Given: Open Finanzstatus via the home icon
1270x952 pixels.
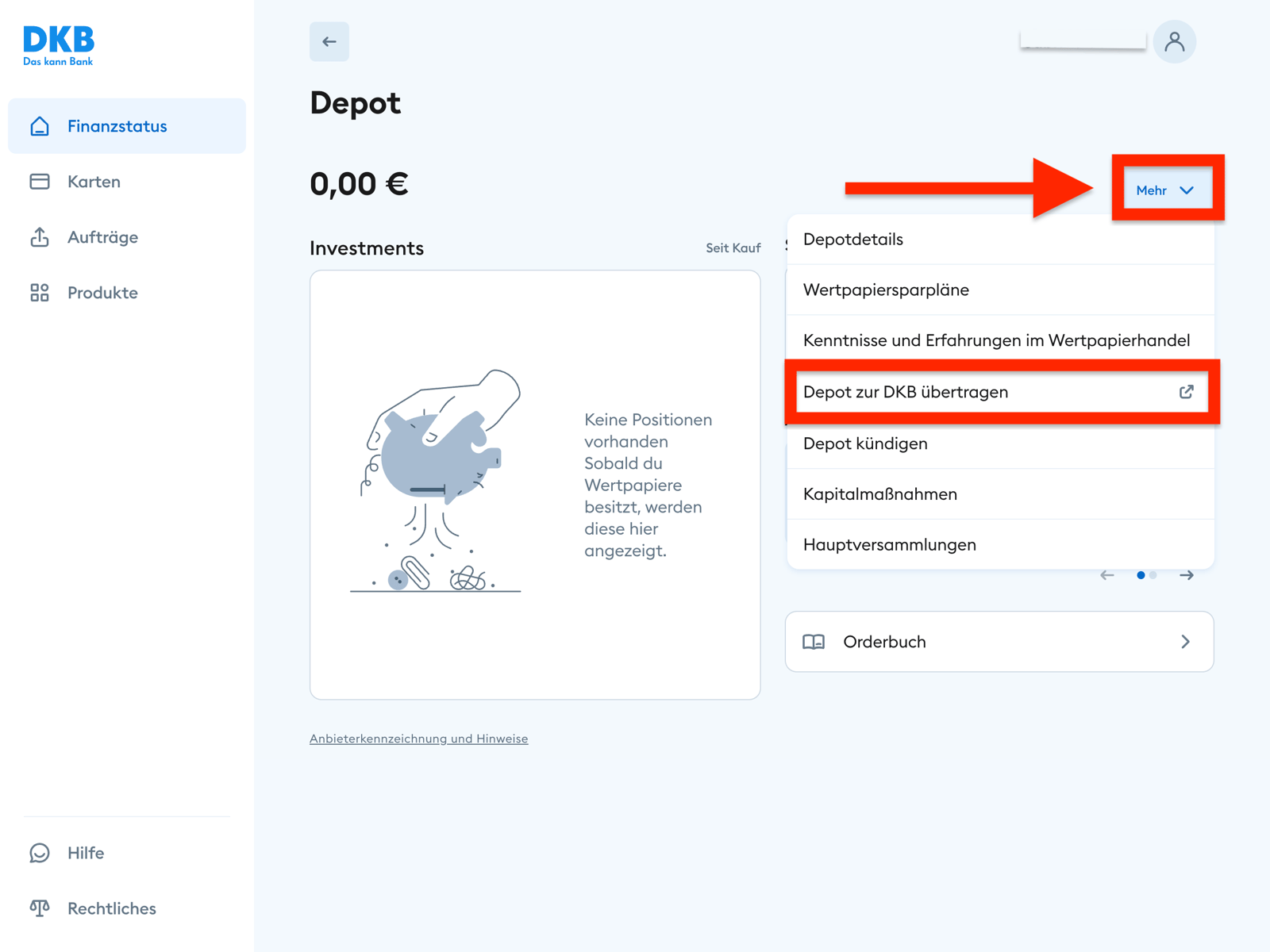Looking at the screenshot, I should (39, 125).
